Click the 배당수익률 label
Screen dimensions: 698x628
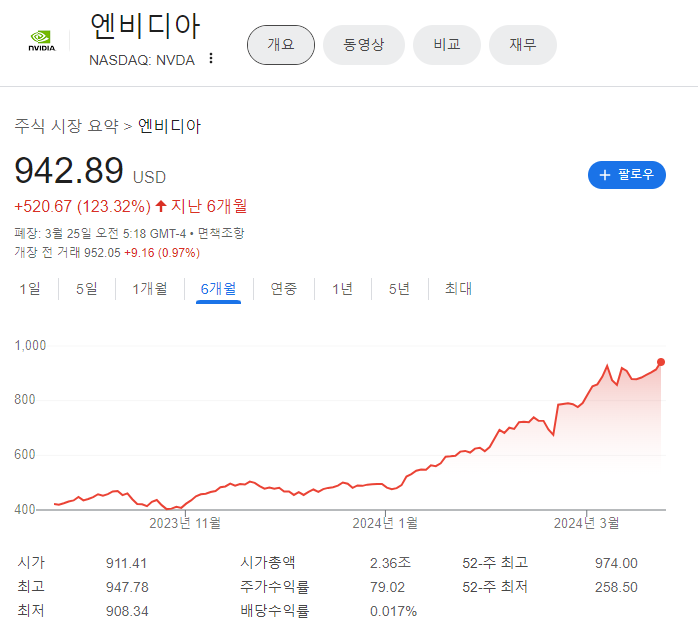pyautogui.click(x=275, y=610)
